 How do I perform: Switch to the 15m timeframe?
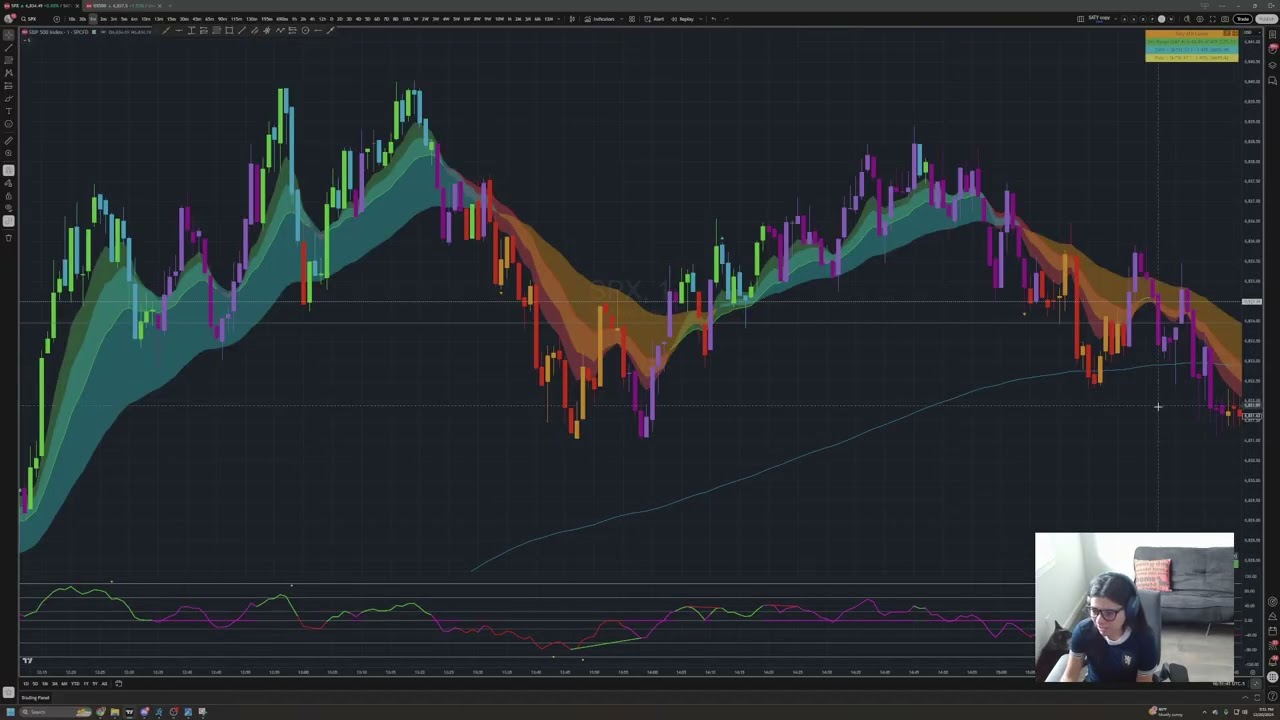click(x=171, y=19)
